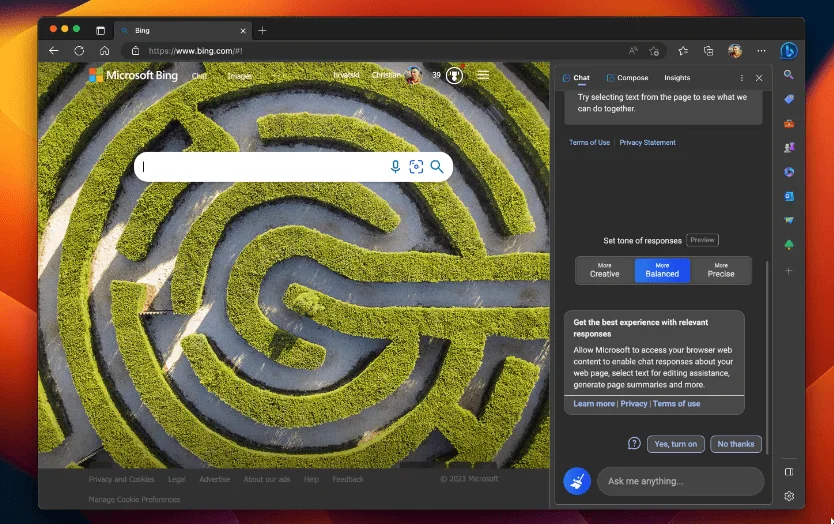Click Yes, turn on button
This screenshot has width=834, height=524.
675,444
